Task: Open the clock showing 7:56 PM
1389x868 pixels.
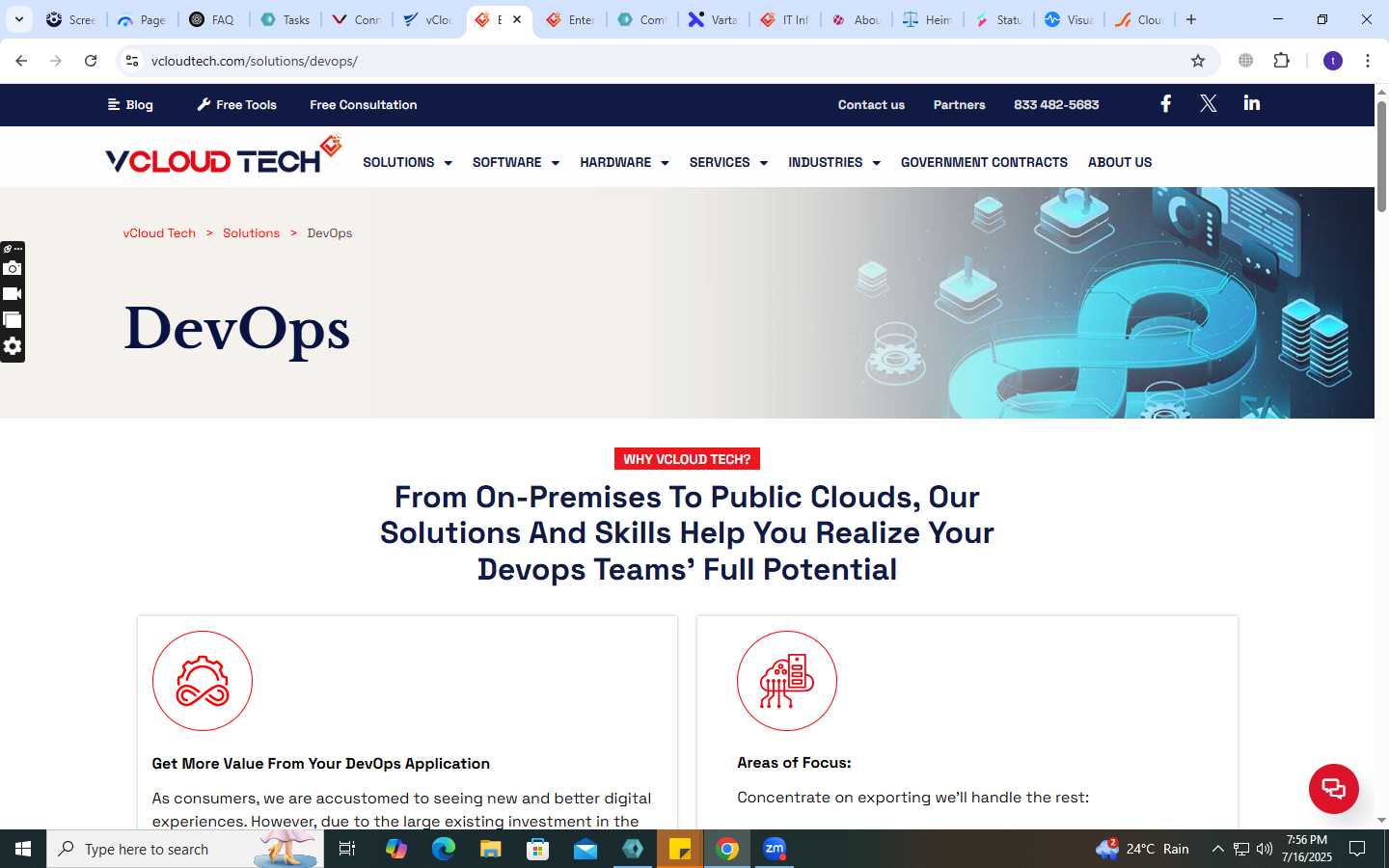Action: coord(1307,849)
